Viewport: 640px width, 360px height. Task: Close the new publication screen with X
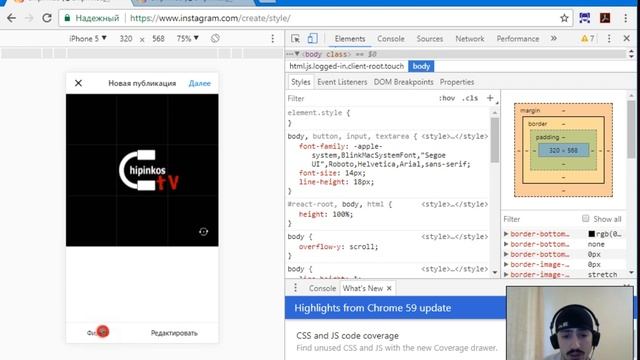point(78,83)
